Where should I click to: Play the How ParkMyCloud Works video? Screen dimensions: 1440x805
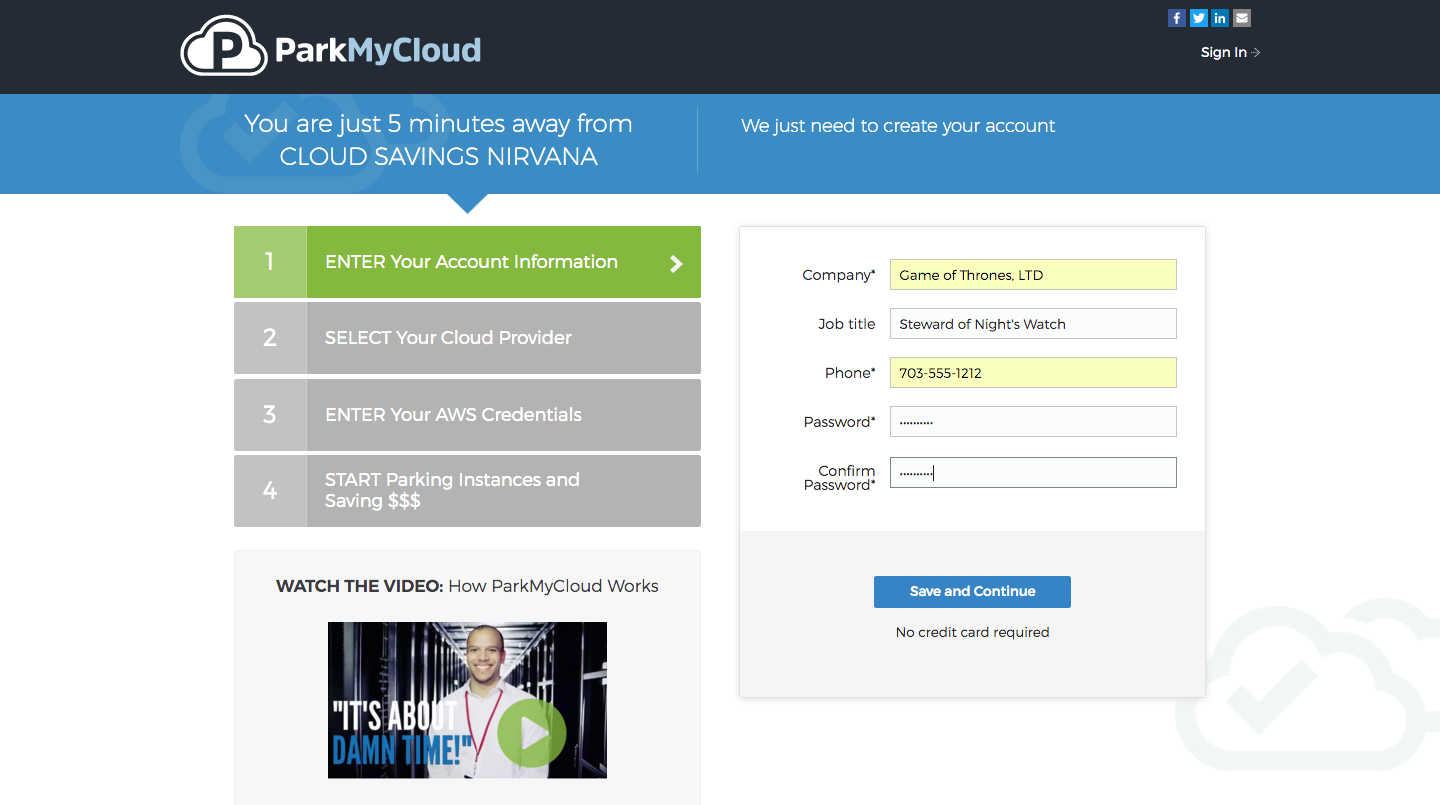click(x=531, y=734)
